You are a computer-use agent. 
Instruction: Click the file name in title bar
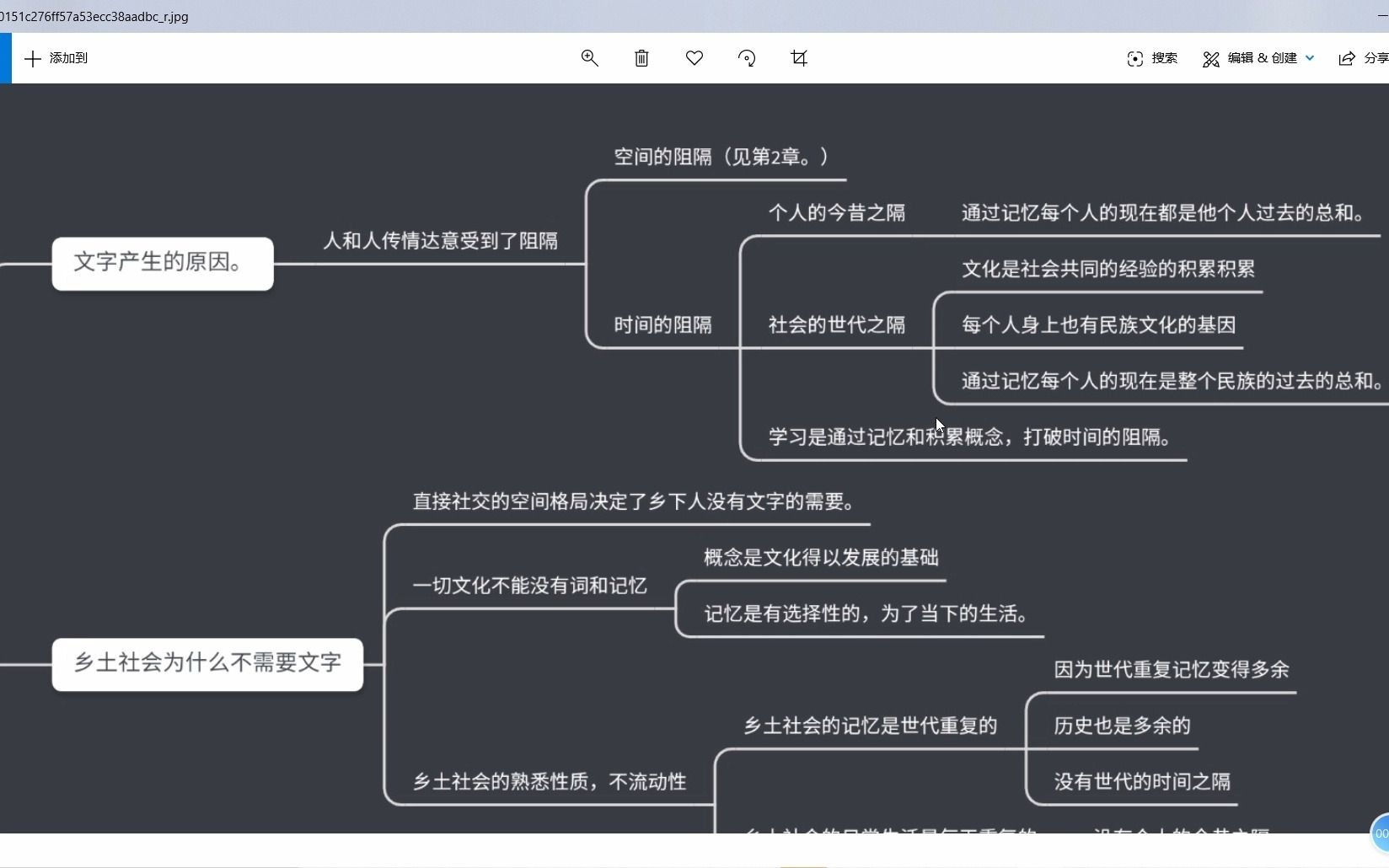pos(94,17)
